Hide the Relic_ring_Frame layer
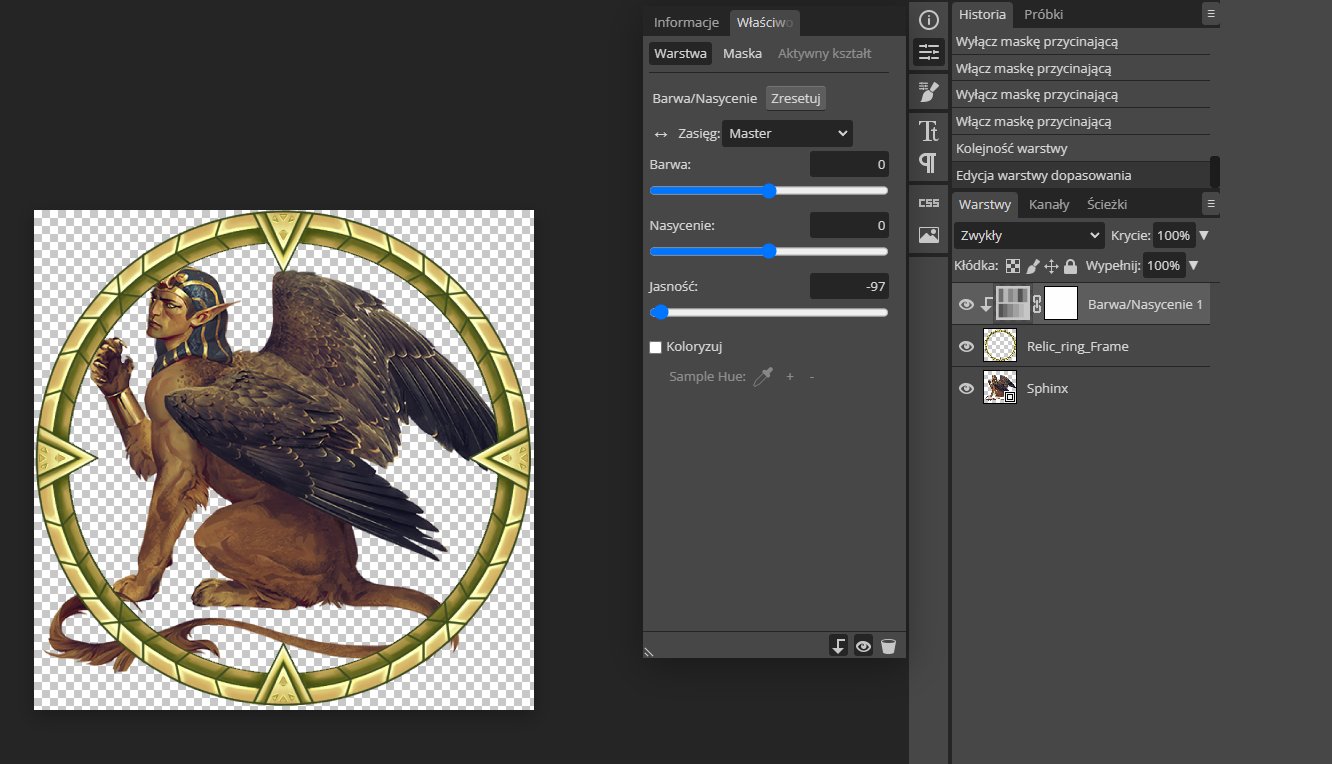The image size is (1332, 764). tap(965, 346)
